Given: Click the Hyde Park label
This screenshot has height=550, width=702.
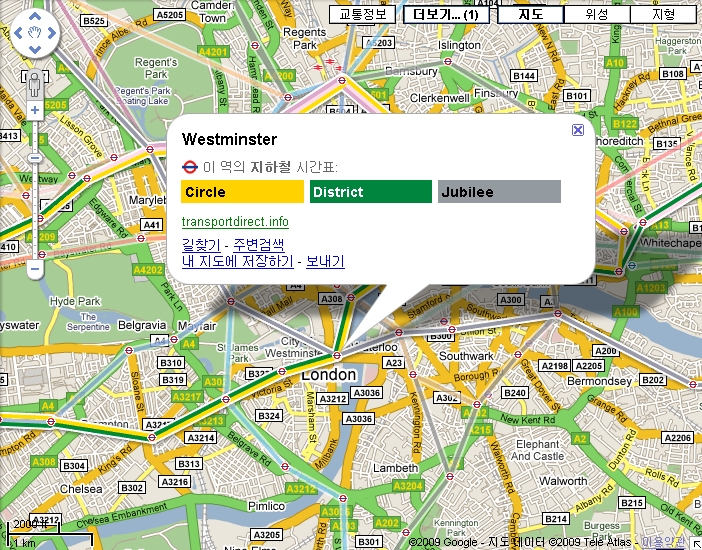Looking at the screenshot, I should pyautogui.click(x=75, y=301).
